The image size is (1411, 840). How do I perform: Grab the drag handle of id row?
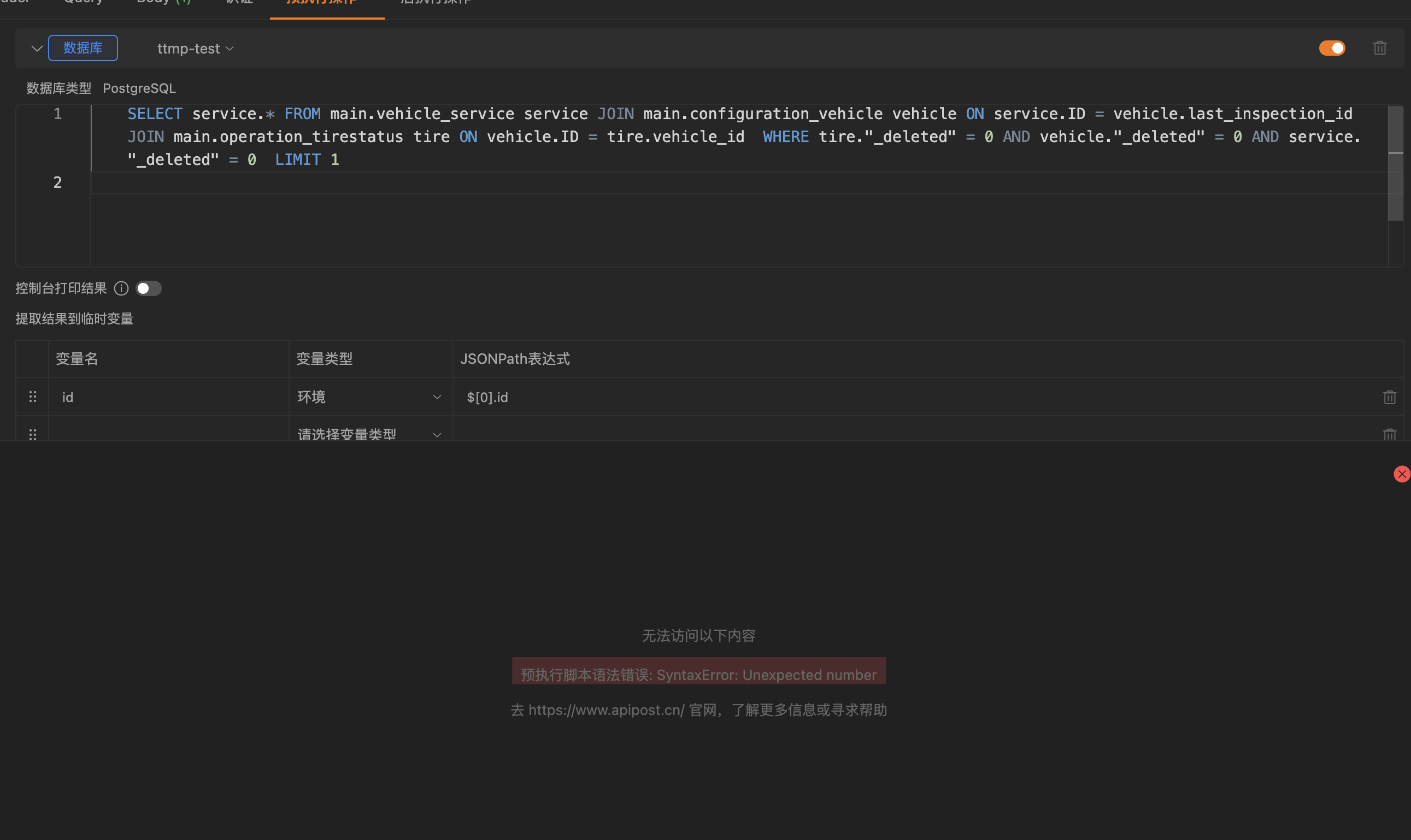click(33, 398)
